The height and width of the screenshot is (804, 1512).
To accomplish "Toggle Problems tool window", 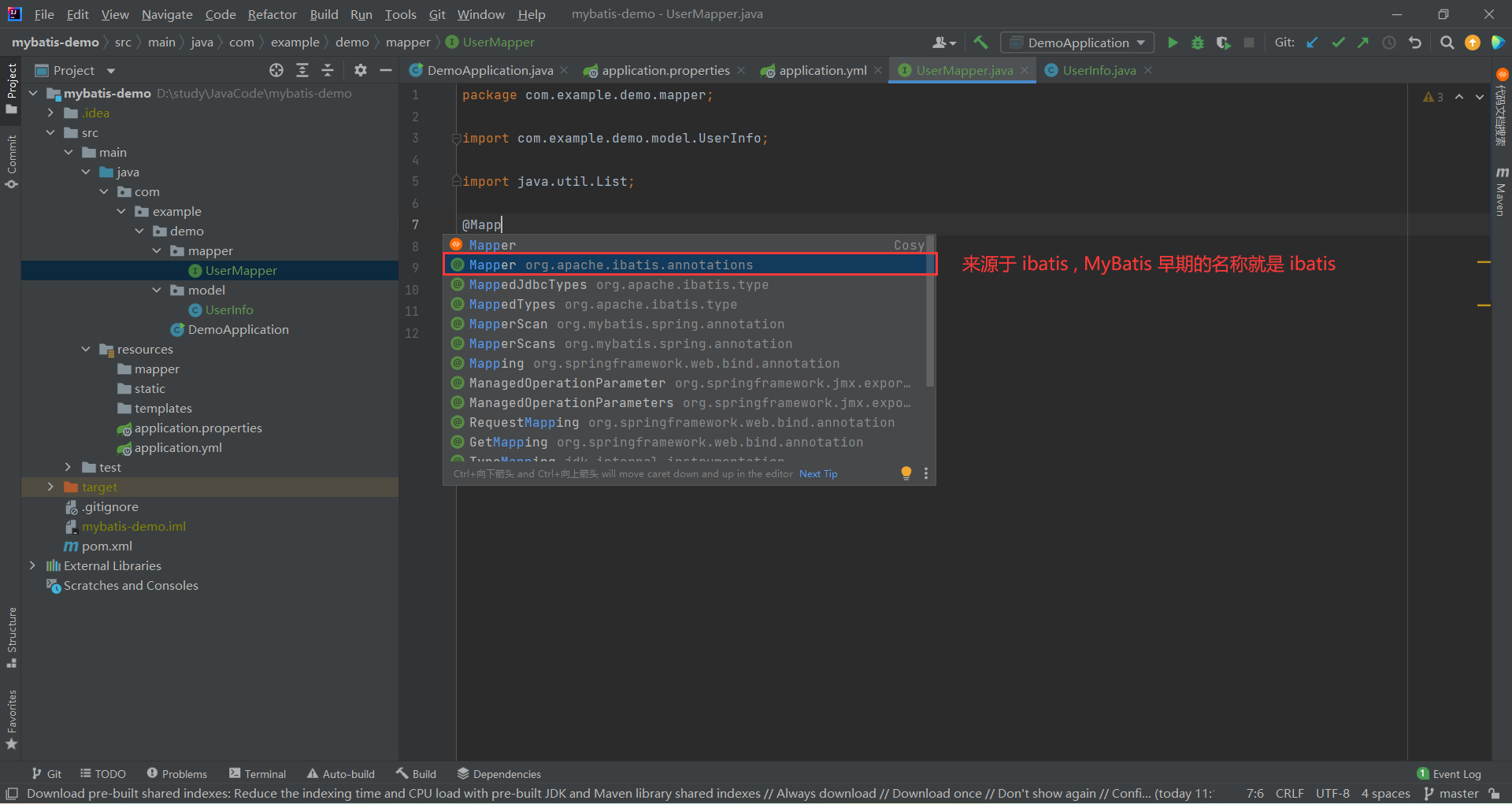I will (176, 774).
